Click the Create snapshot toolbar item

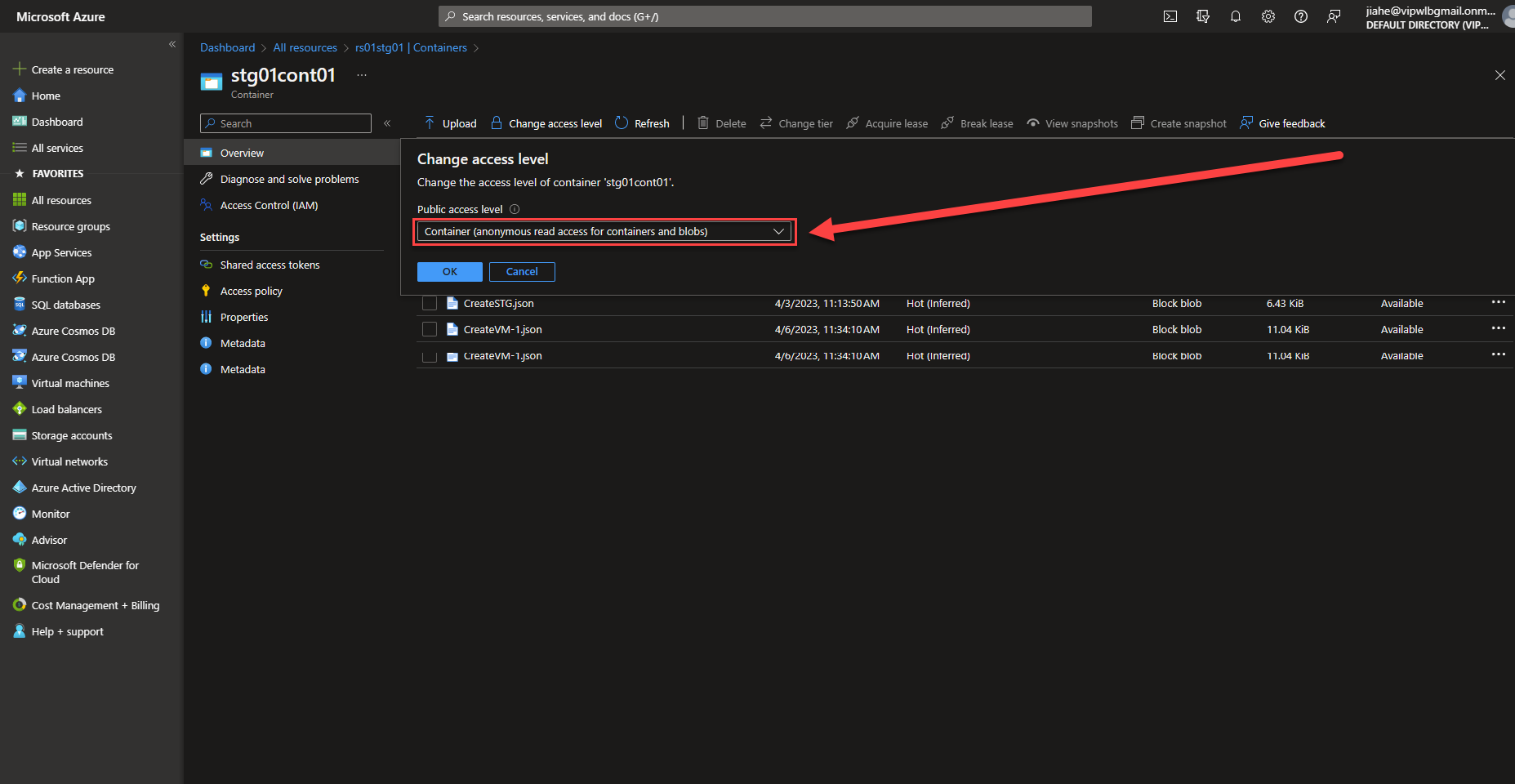click(x=1179, y=123)
